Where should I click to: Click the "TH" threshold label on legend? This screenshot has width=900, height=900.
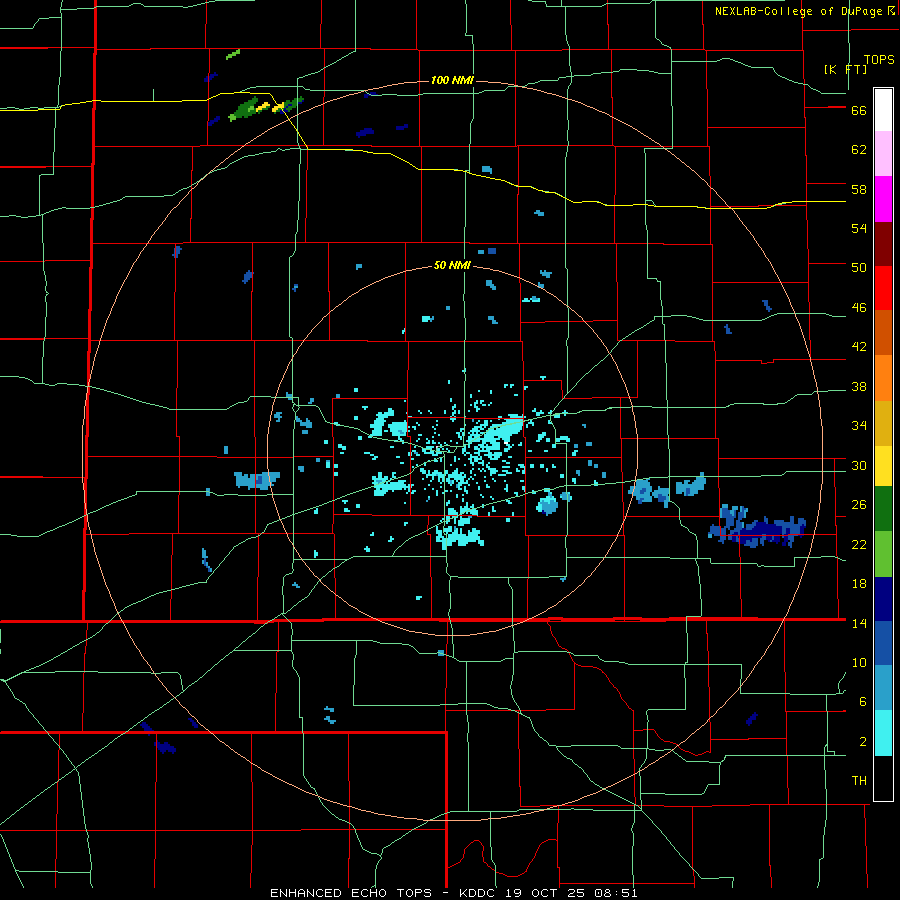click(859, 781)
